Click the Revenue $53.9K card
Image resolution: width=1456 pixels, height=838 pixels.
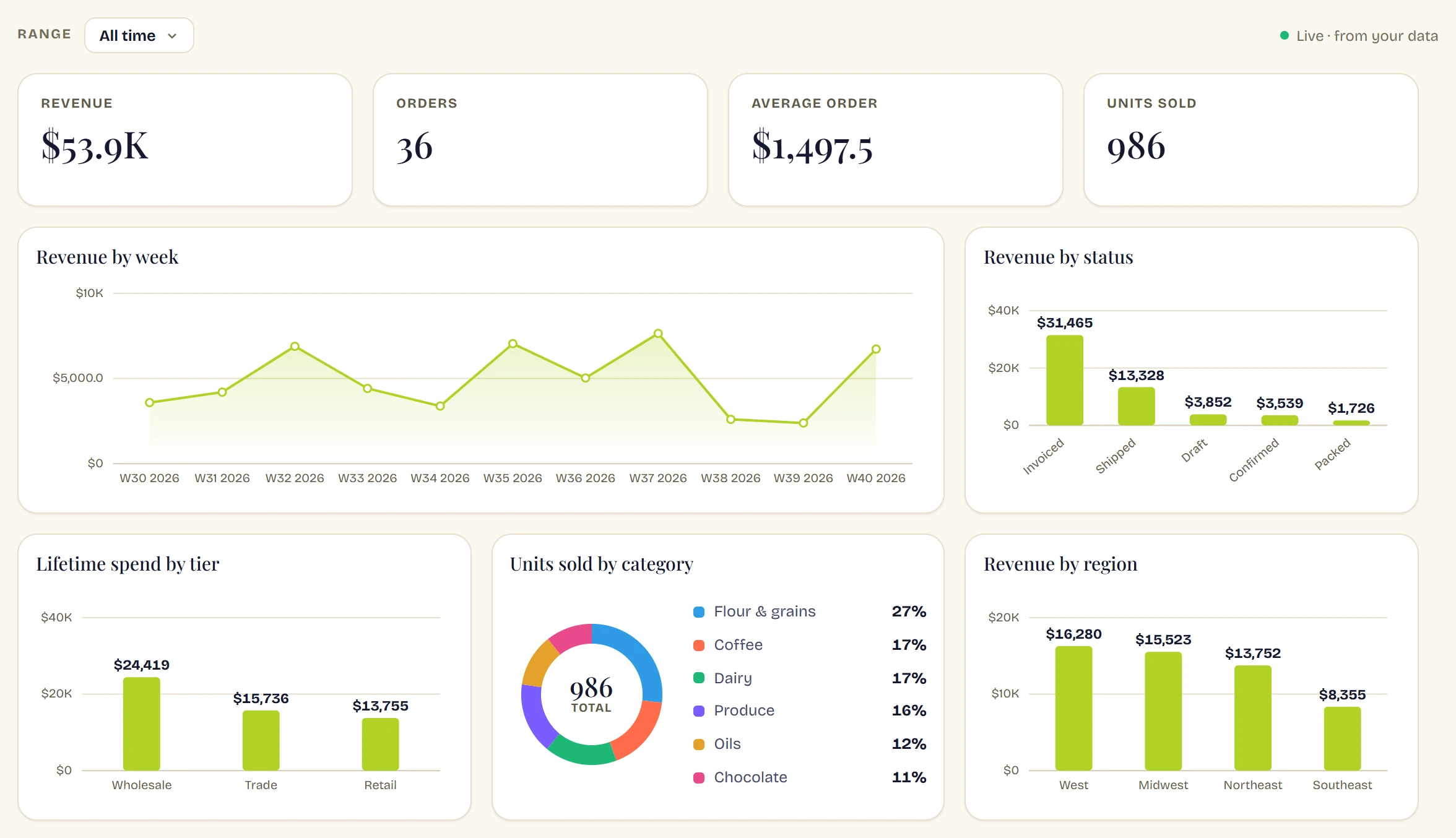pyautogui.click(x=185, y=140)
